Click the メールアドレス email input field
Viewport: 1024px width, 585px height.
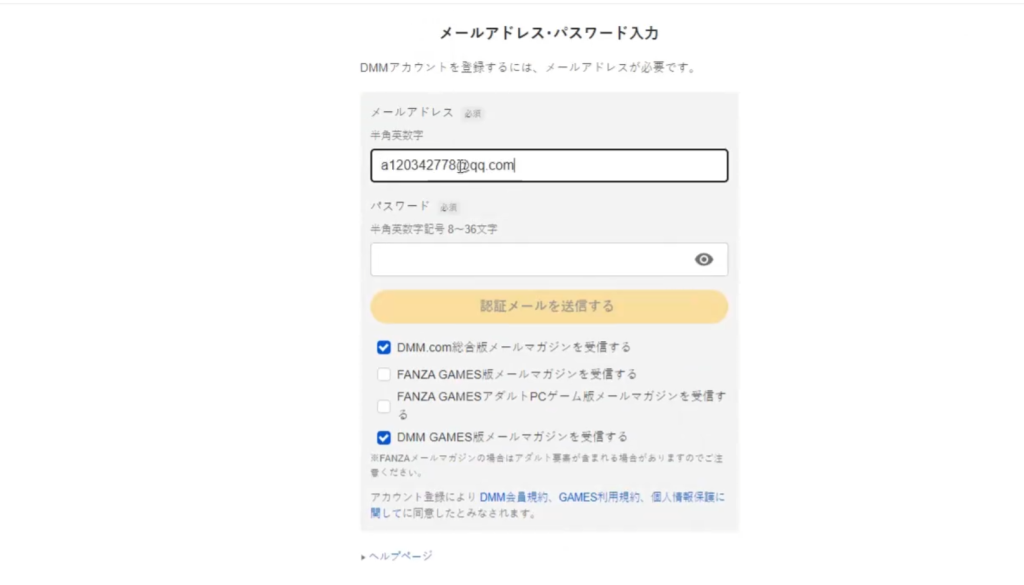tap(549, 165)
